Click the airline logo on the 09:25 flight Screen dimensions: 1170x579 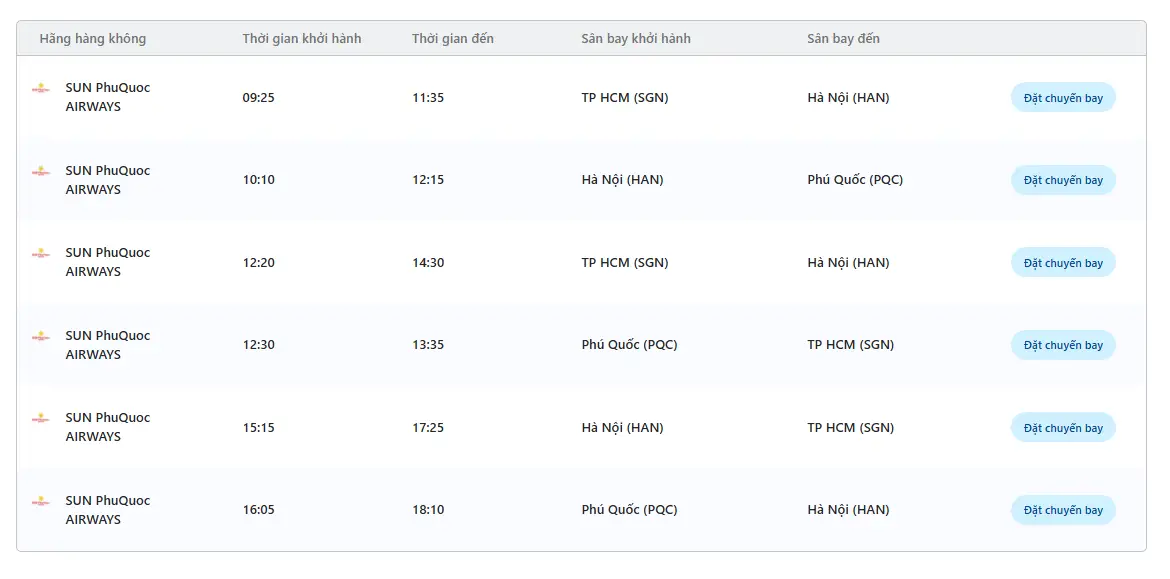[x=41, y=88]
